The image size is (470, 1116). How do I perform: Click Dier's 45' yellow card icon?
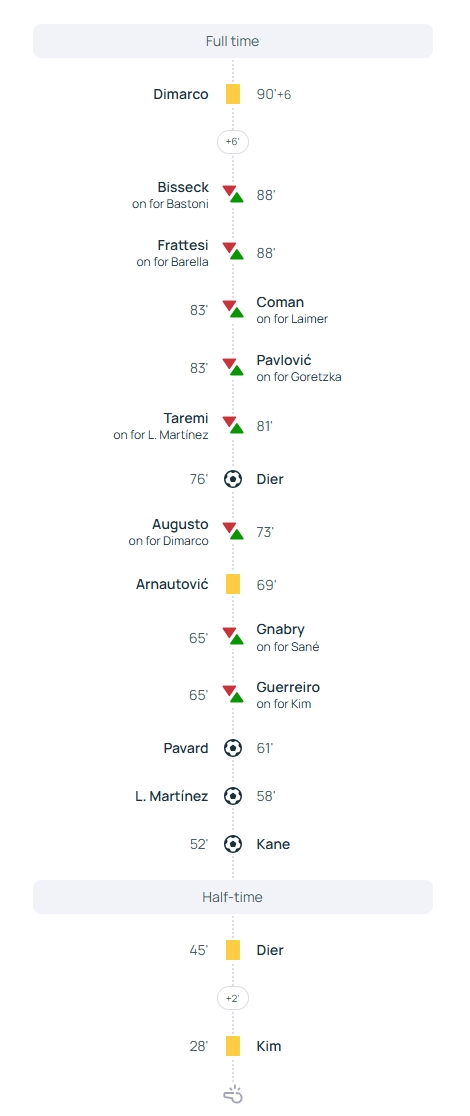tap(233, 950)
